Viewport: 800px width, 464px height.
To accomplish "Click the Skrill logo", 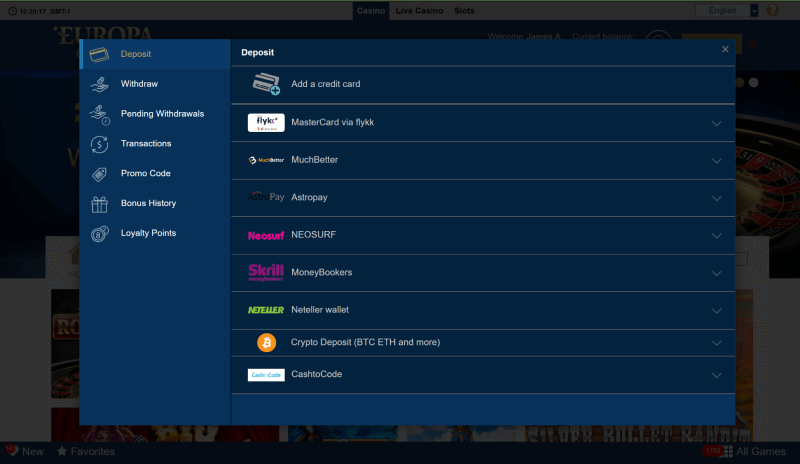I will coord(266,272).
